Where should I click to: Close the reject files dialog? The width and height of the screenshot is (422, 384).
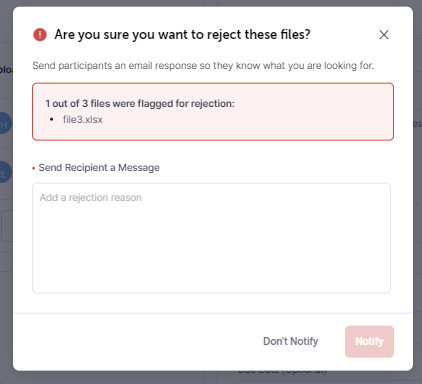(x=384, y=35)
